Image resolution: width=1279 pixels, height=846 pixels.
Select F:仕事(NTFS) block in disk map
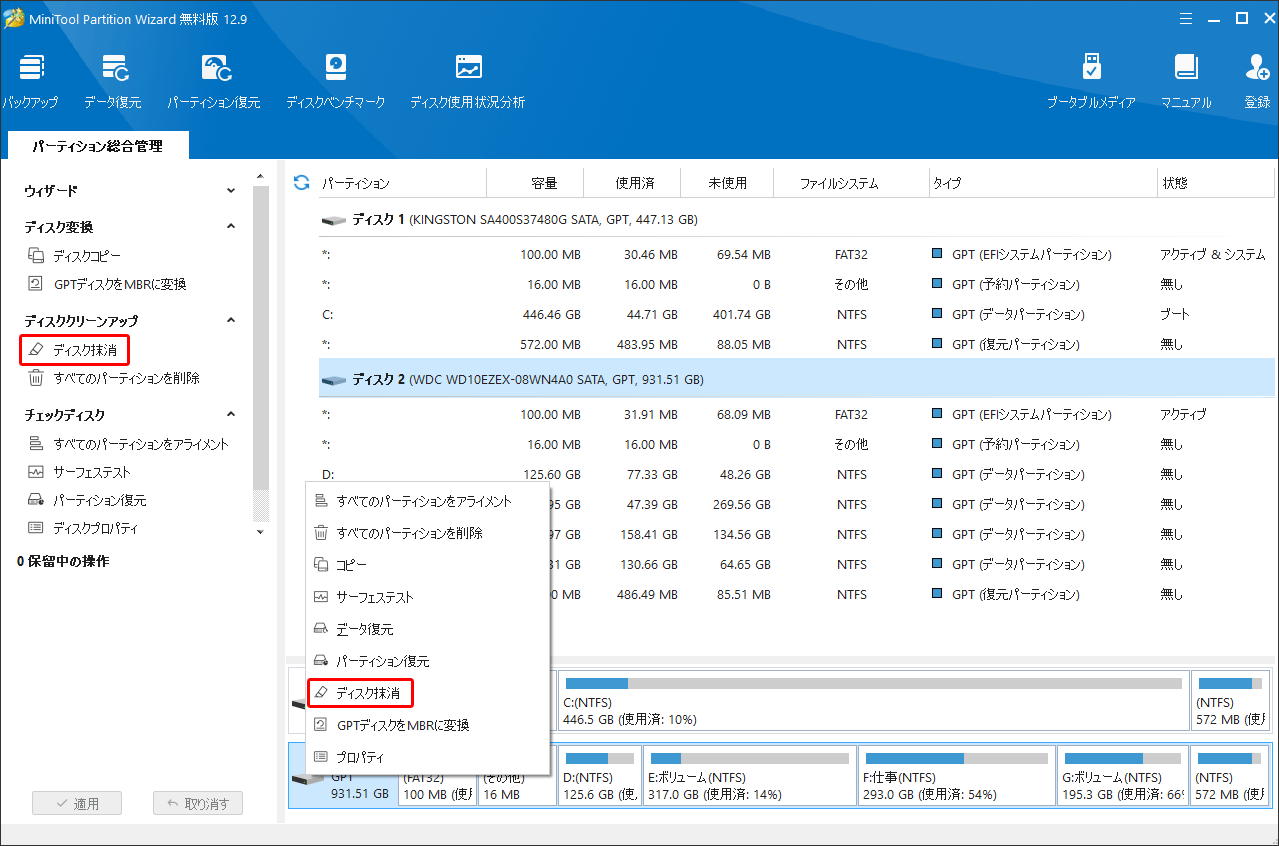pyautogui.click(x=956, y=774)
